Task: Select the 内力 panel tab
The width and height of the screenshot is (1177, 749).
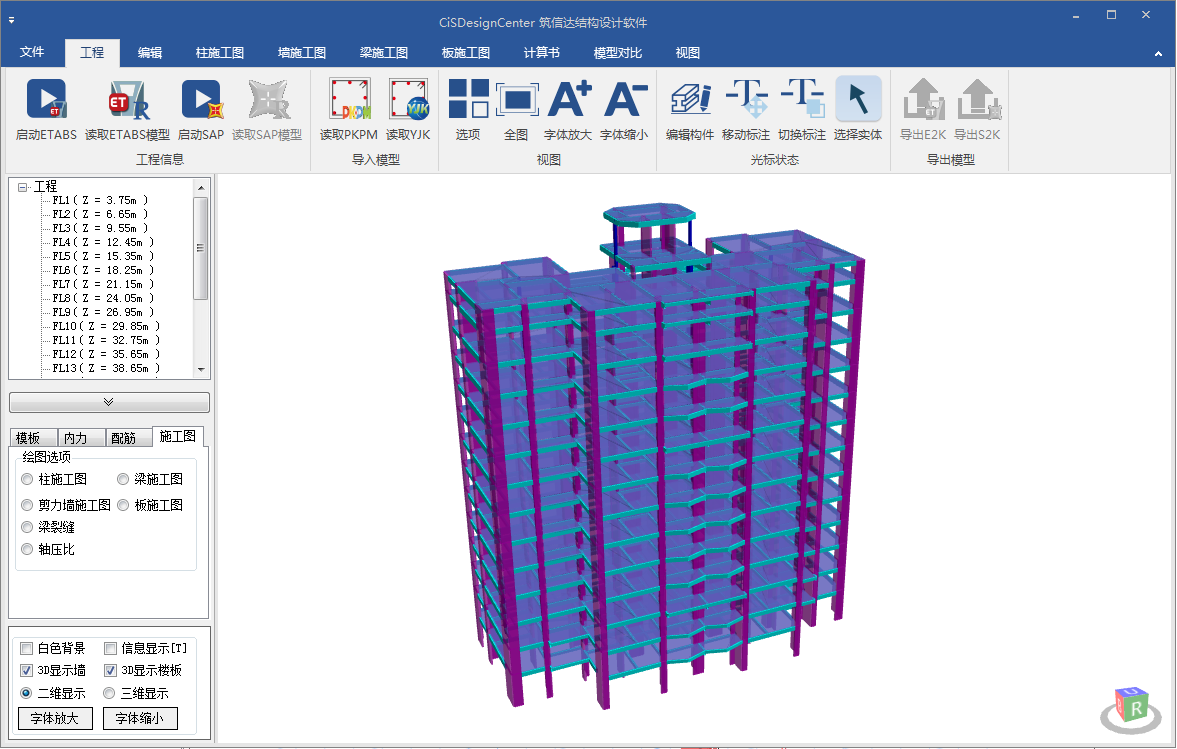Action: [x=81, y=438]
